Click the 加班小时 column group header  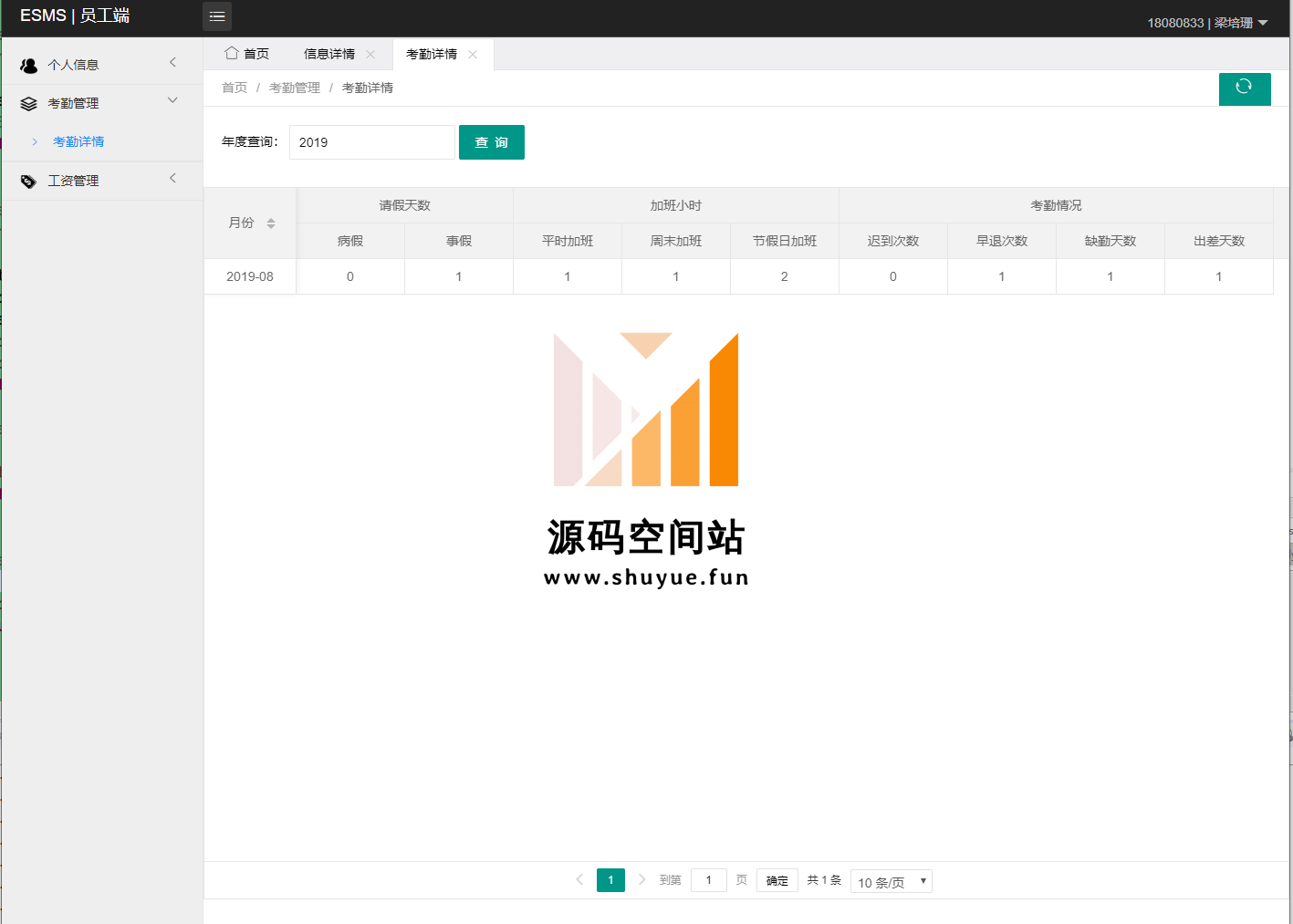pyautogui.click(x=676, y=206)
